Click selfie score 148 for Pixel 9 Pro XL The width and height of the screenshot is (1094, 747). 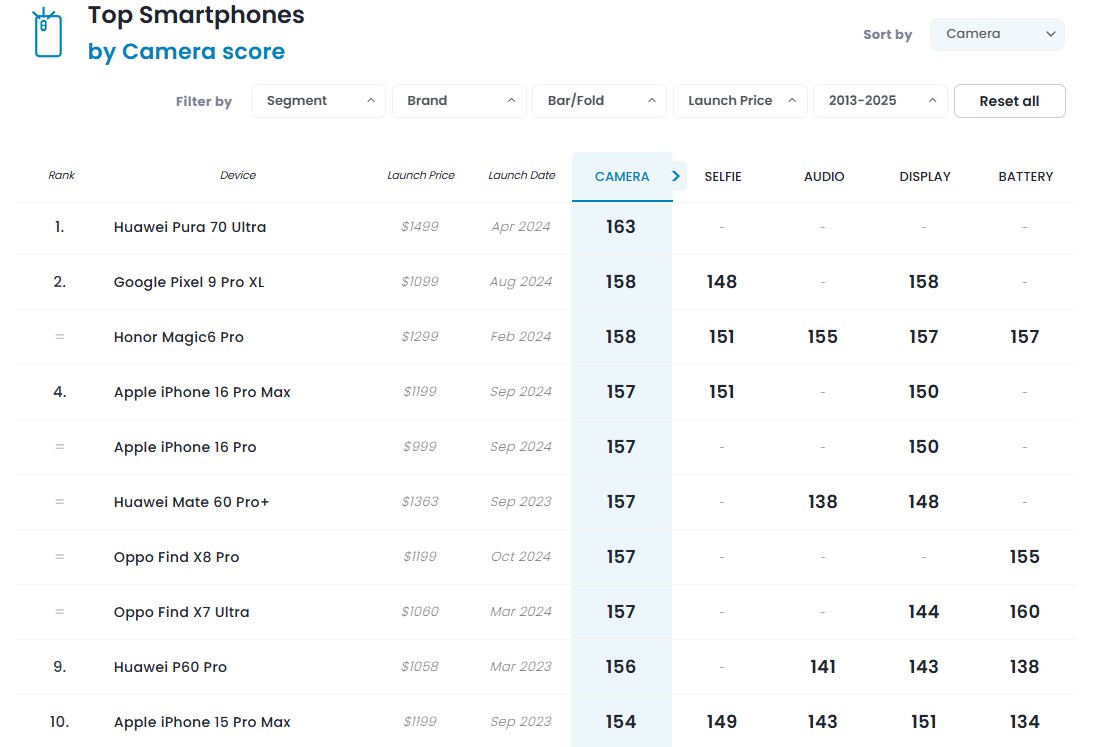pyautogui.click(x=721, y=282)
